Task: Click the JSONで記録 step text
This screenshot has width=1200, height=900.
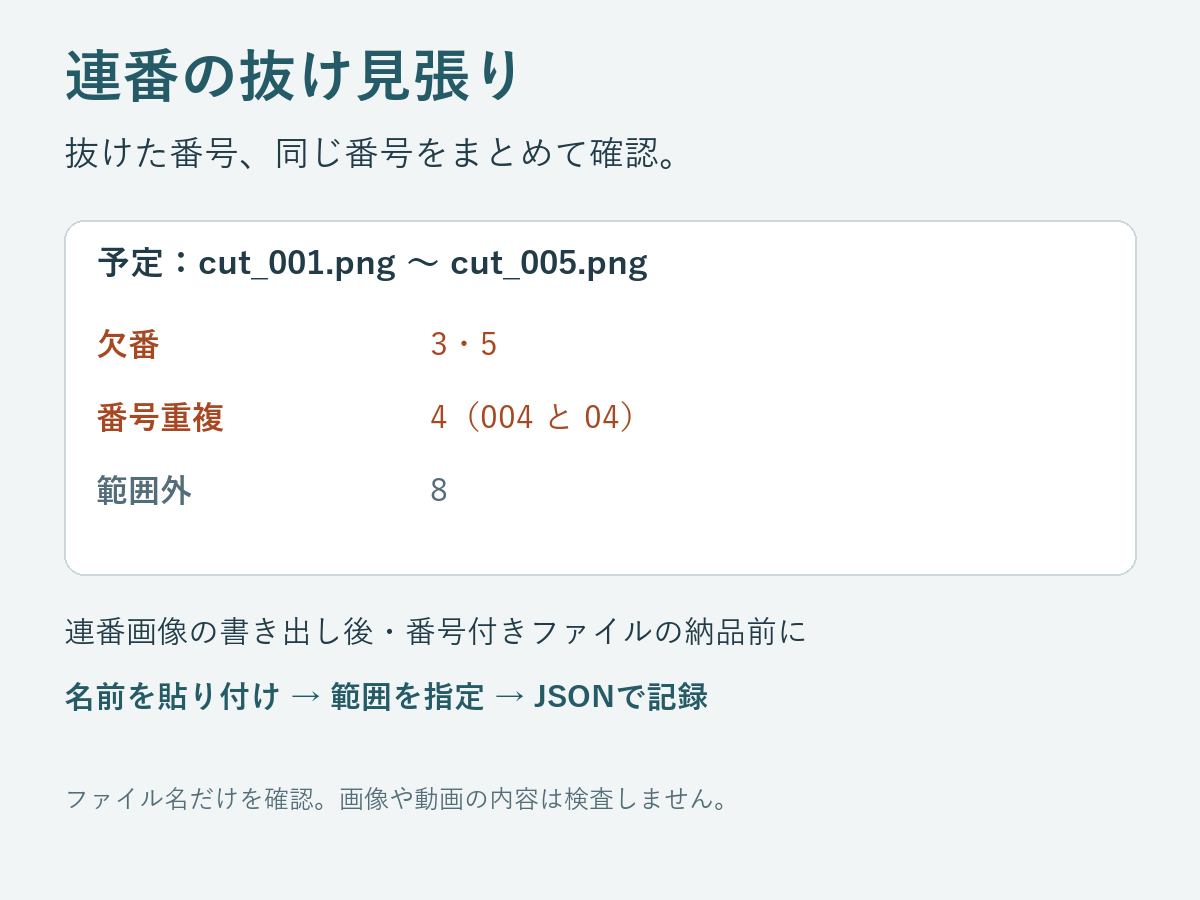Action: coord(621,696)
